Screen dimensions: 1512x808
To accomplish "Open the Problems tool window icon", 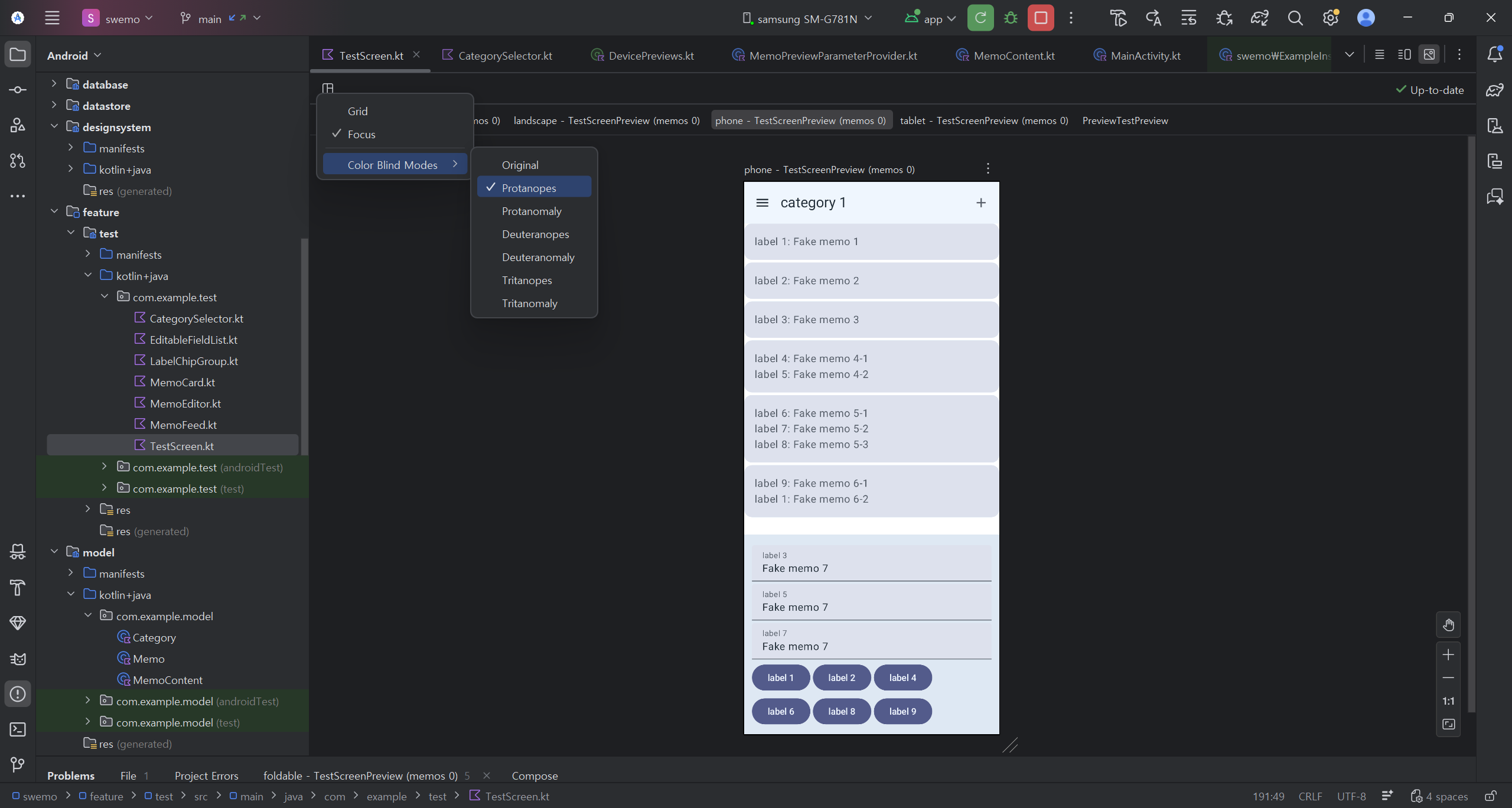I will (x=18, y=694).
